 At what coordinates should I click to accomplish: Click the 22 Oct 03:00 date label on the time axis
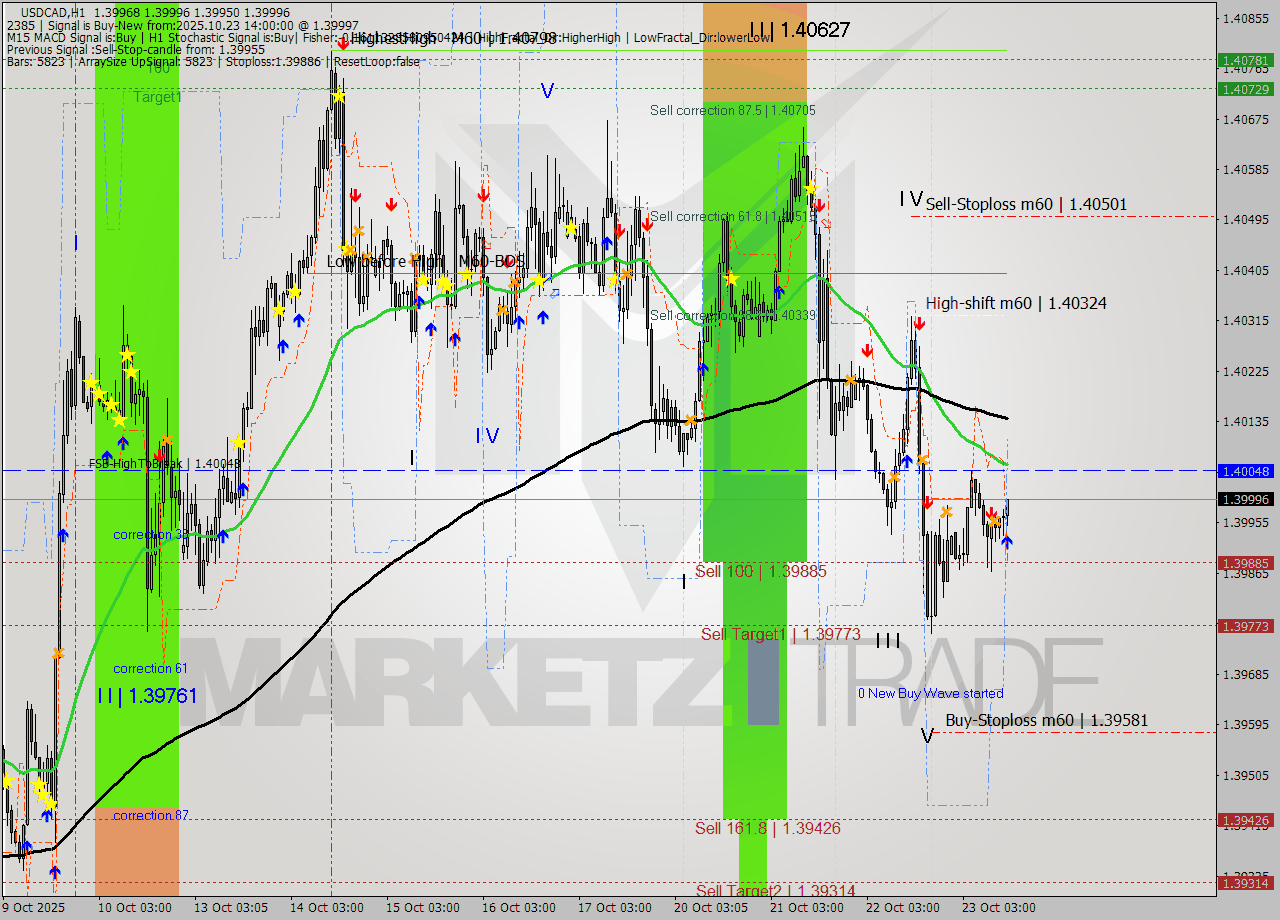click(x=903, y=908)
